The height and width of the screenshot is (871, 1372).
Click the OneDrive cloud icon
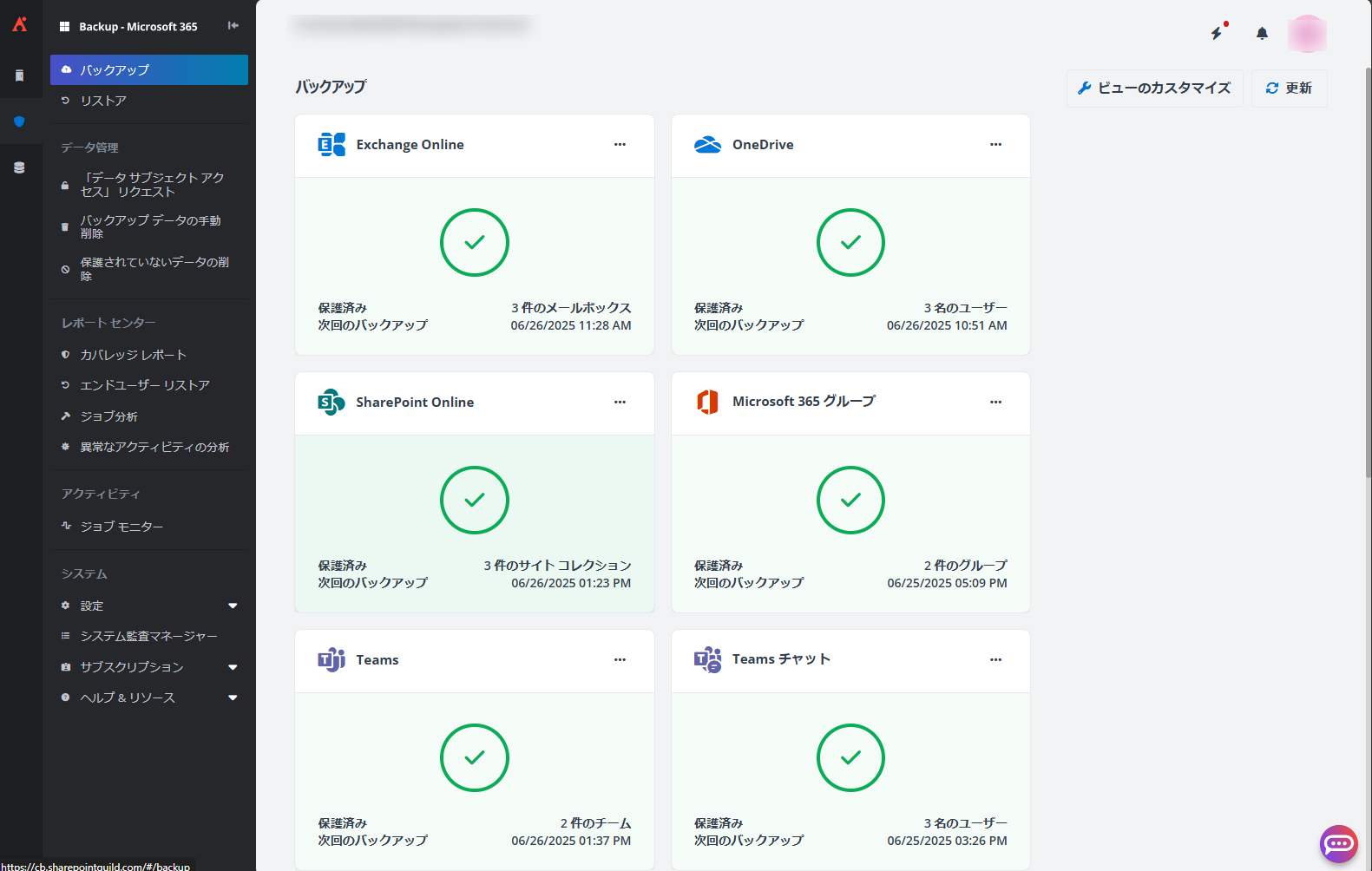[x=708, y=145]
